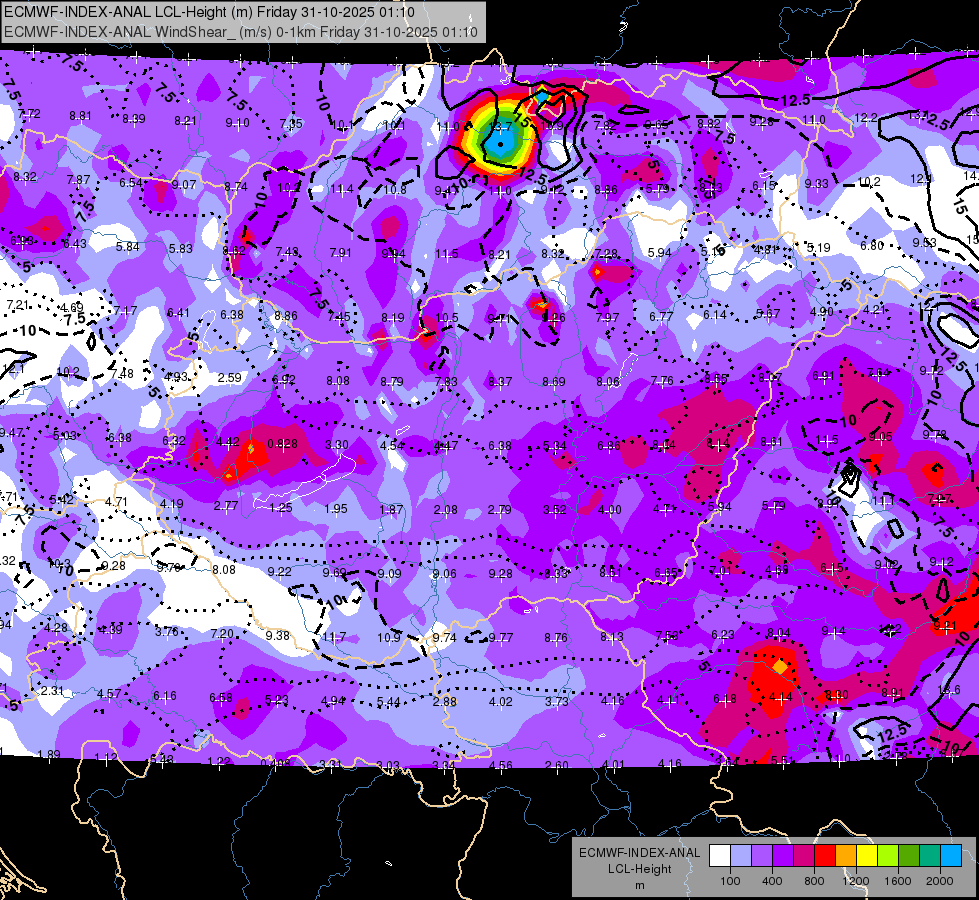The height and width of the screenshot is (900, 979).
Task: Click the wind shear value 6.41
Action: point(178,312)
